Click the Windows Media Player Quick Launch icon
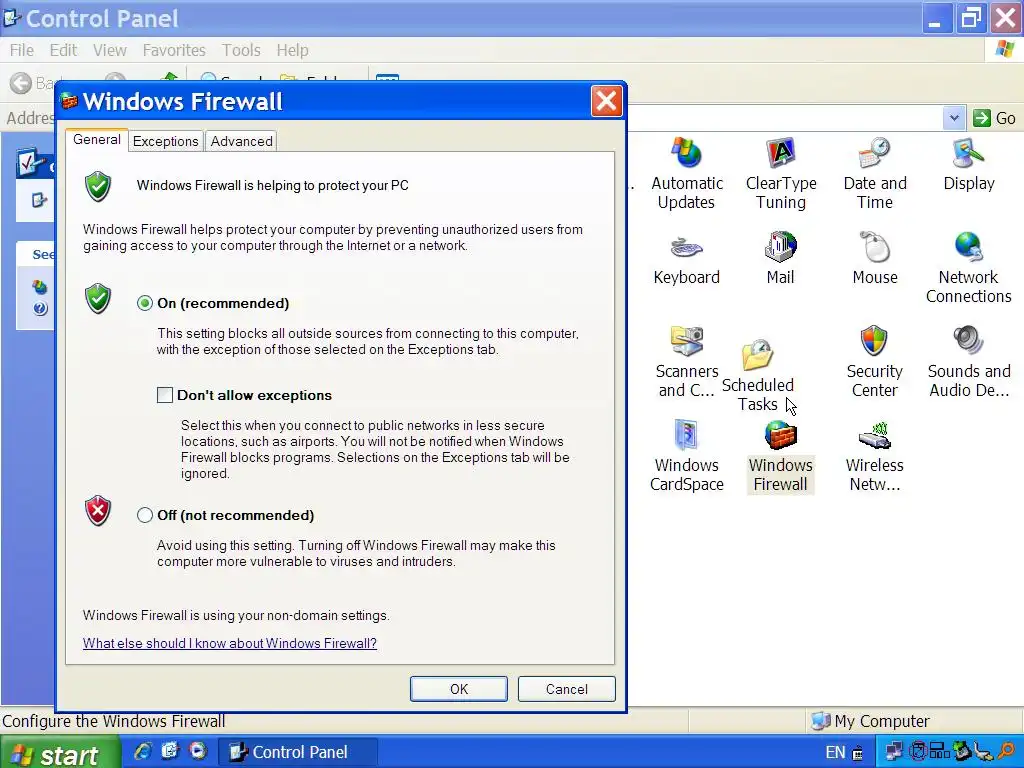 pos(198,751)
